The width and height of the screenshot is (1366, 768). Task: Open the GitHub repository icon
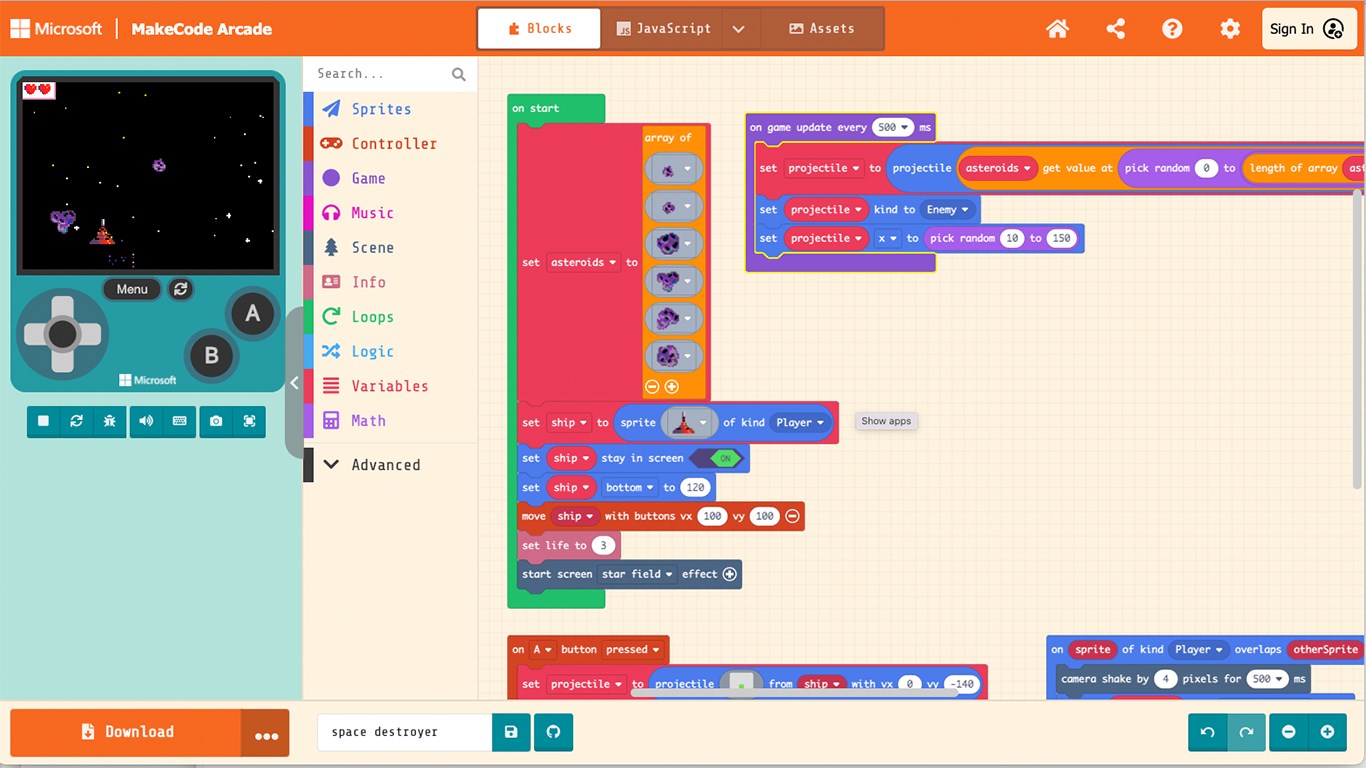click(553, 732)
